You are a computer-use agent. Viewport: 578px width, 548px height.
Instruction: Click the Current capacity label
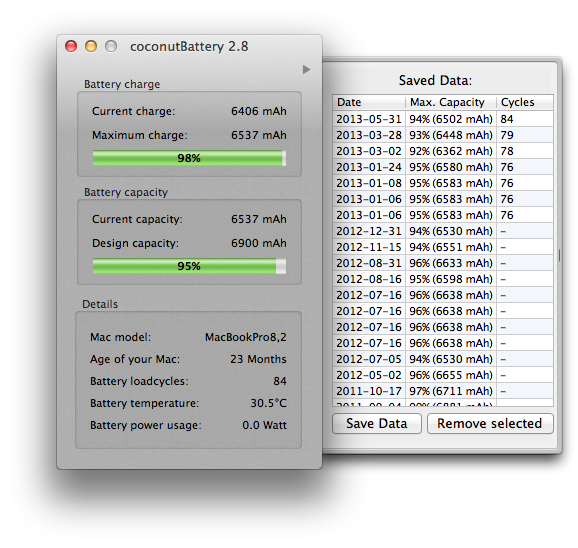(137, 219)
